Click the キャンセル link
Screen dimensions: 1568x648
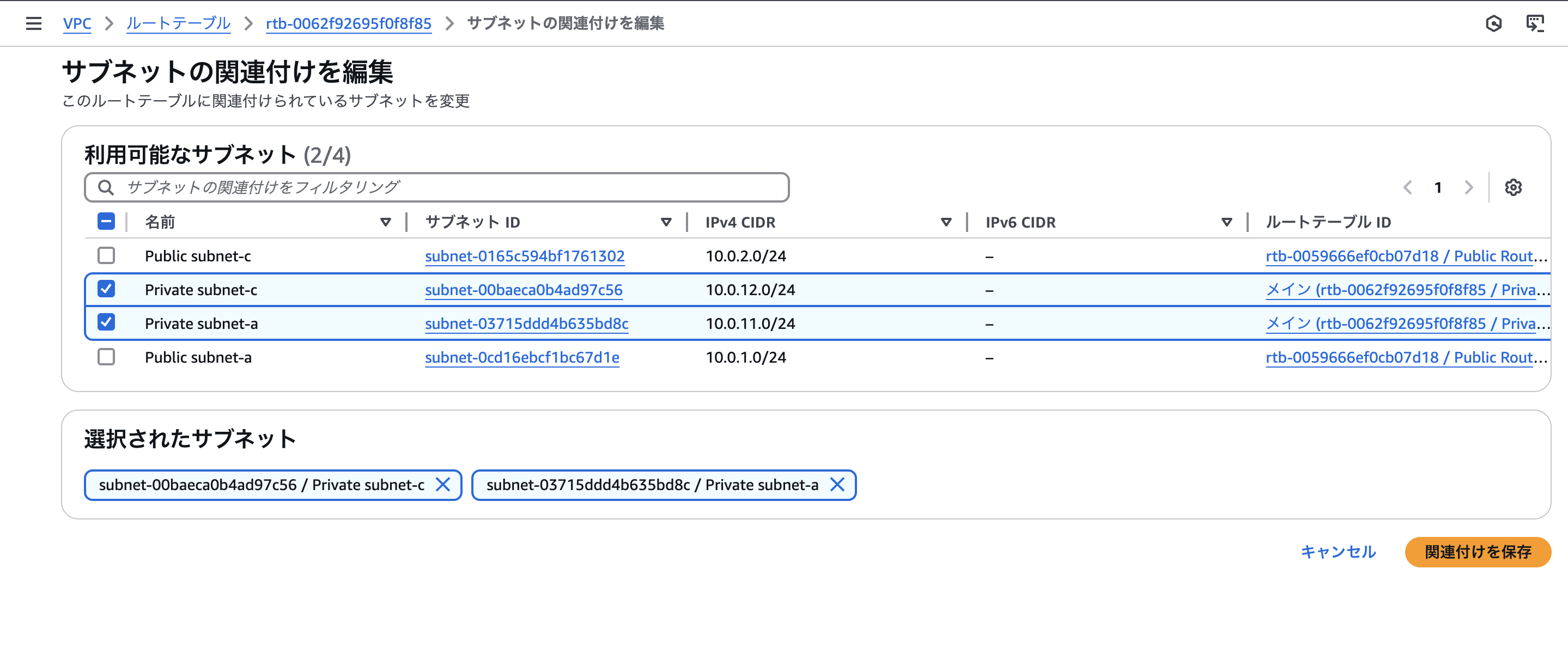point(1338,552)
